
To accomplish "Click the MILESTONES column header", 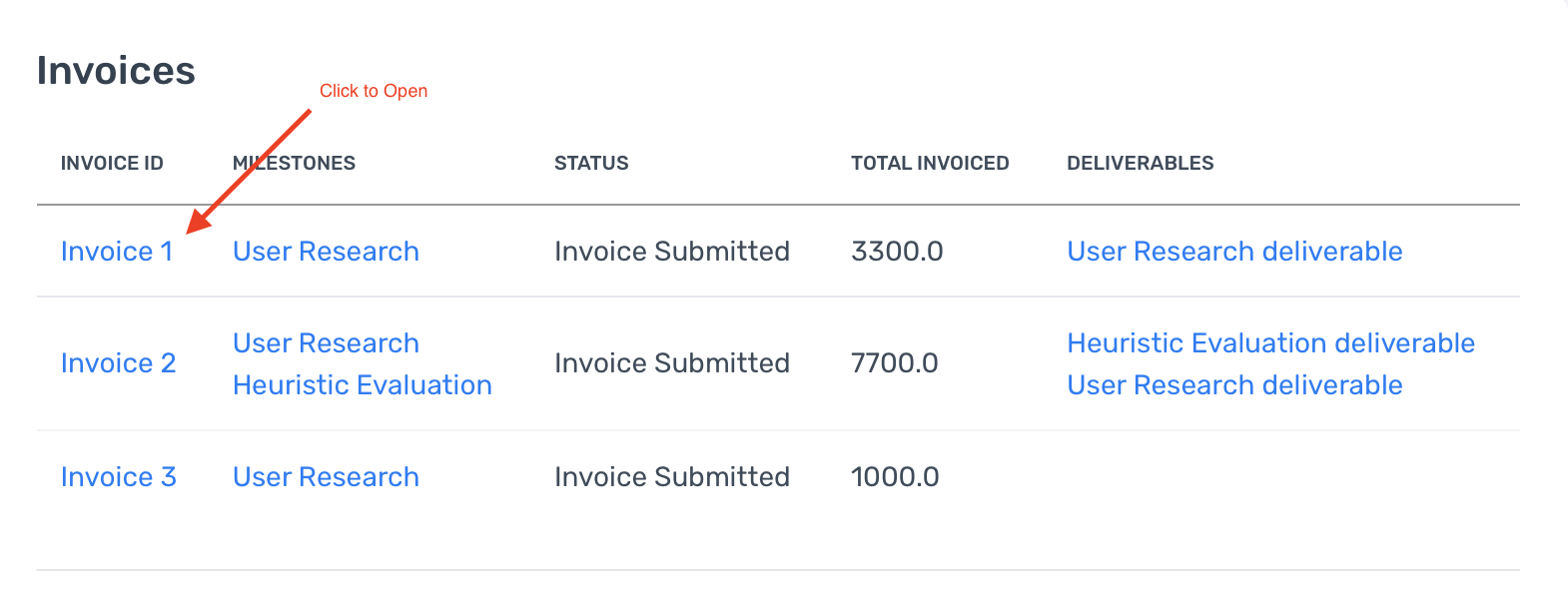I will pyautogui.click(x=294, y=164).
